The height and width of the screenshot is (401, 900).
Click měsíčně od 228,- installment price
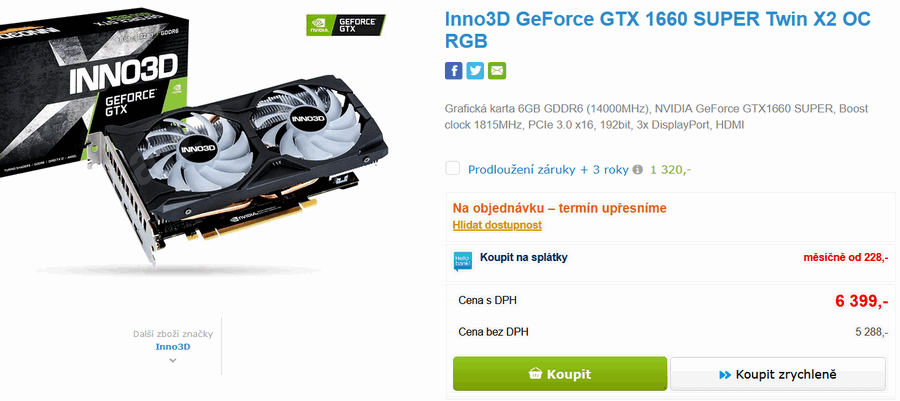(845, 258)
